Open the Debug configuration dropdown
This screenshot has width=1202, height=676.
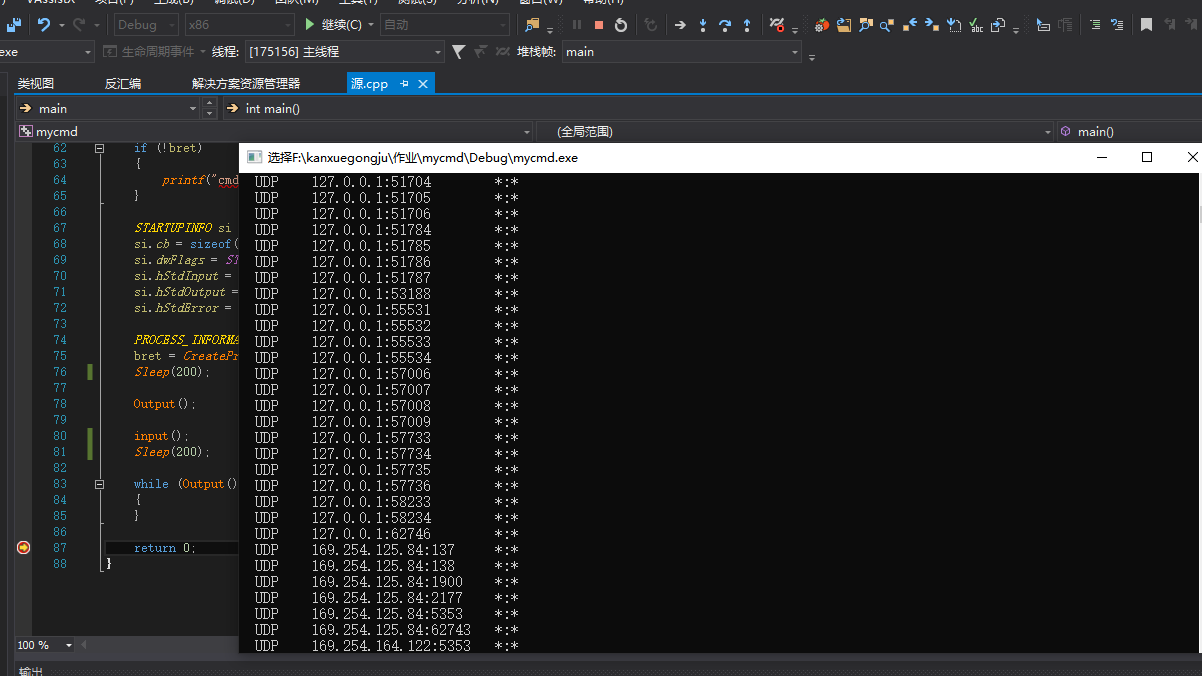(x=146, y=24)
